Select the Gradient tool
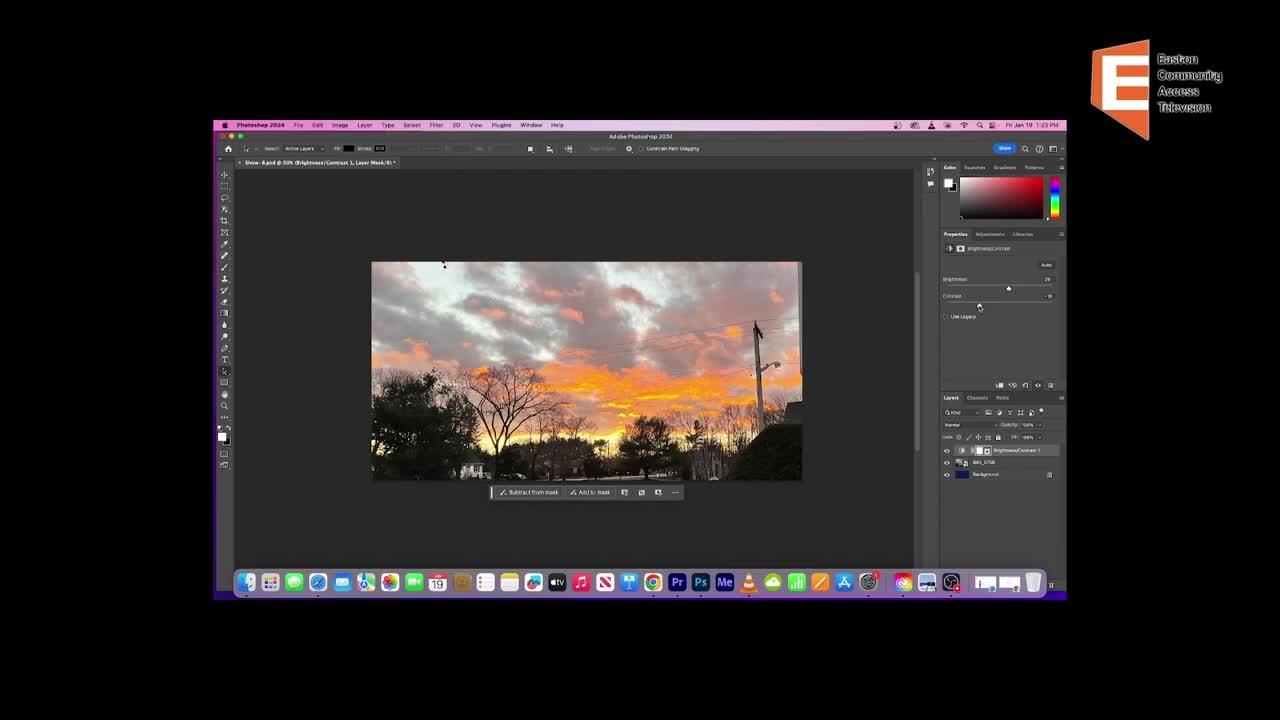The height and width of the screenshot is (720, 1280). (224, 313)
